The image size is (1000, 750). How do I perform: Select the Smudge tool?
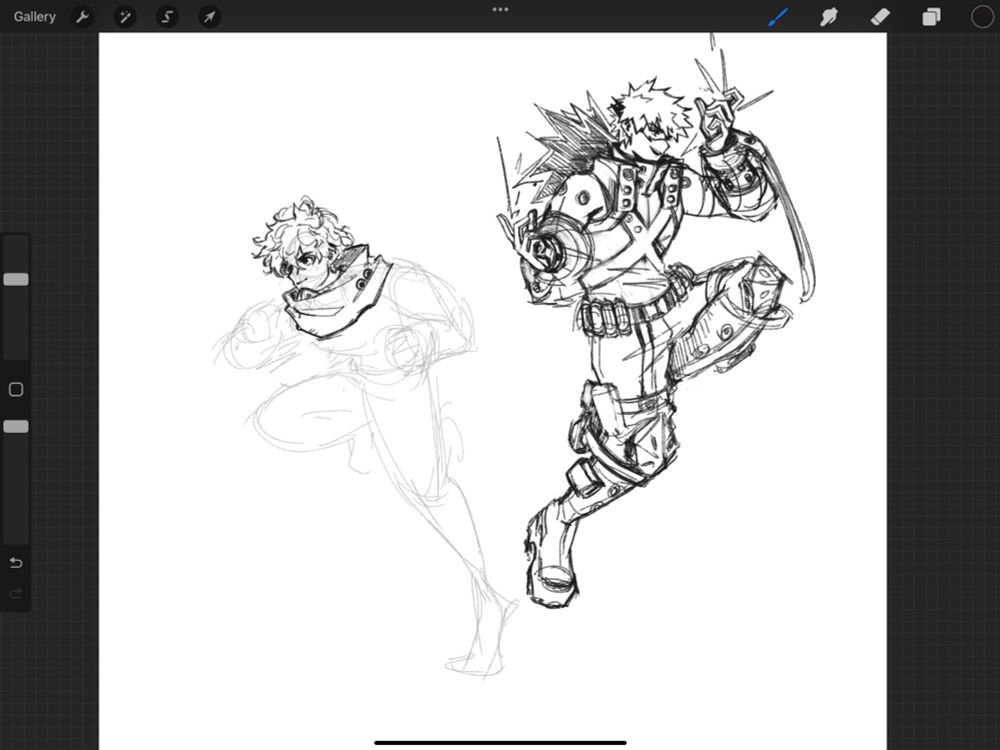[x=828, y=17]
